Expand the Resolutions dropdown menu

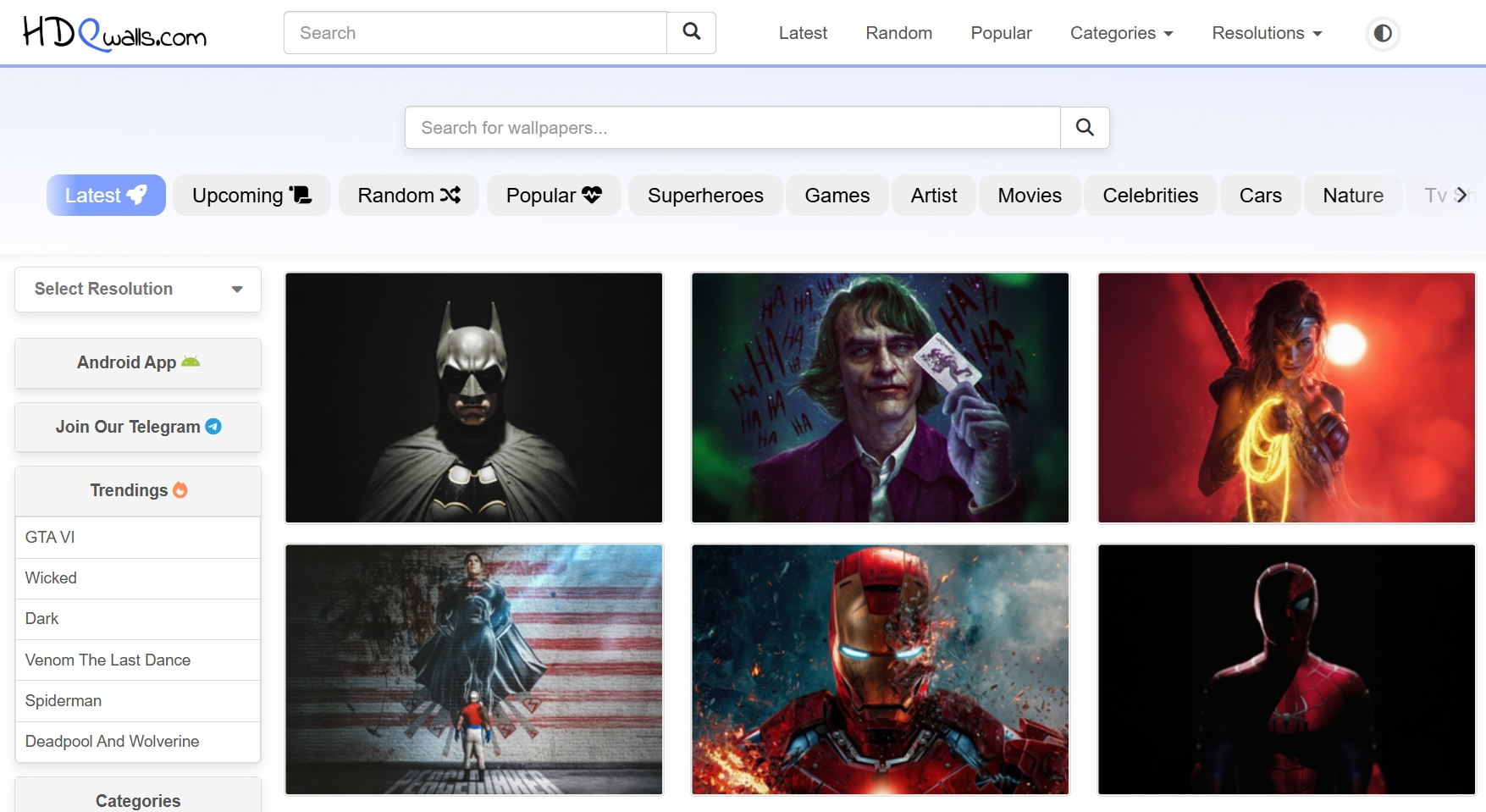(x=1266, y=33)
